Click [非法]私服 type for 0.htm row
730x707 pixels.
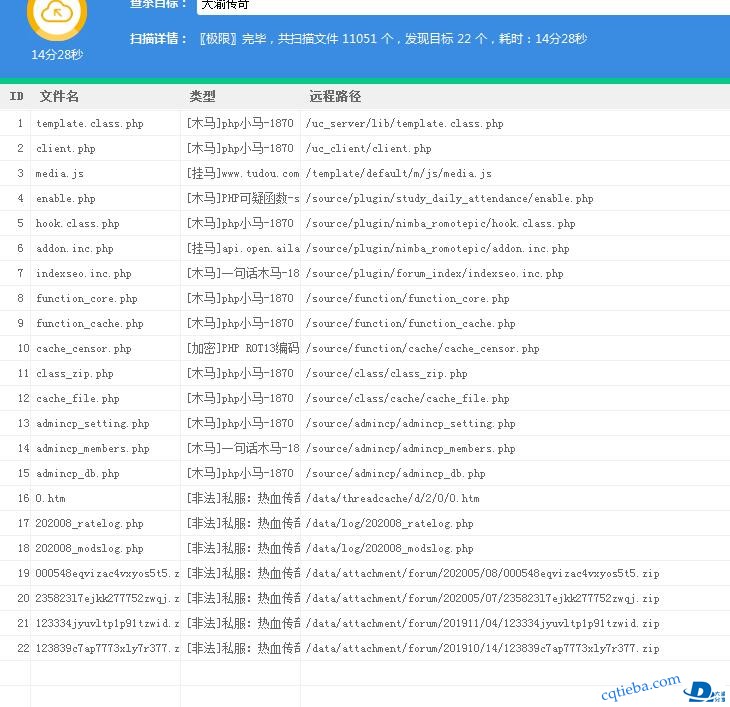(243, 498)
